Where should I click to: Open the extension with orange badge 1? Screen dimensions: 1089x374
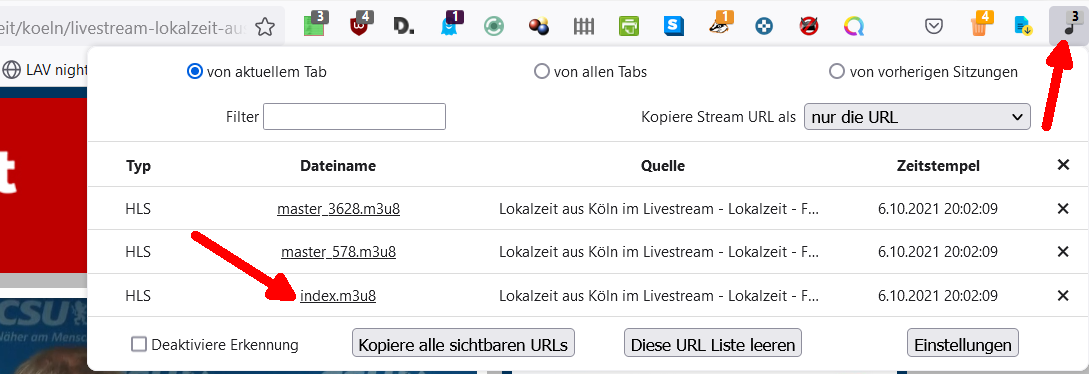[720, 26]
